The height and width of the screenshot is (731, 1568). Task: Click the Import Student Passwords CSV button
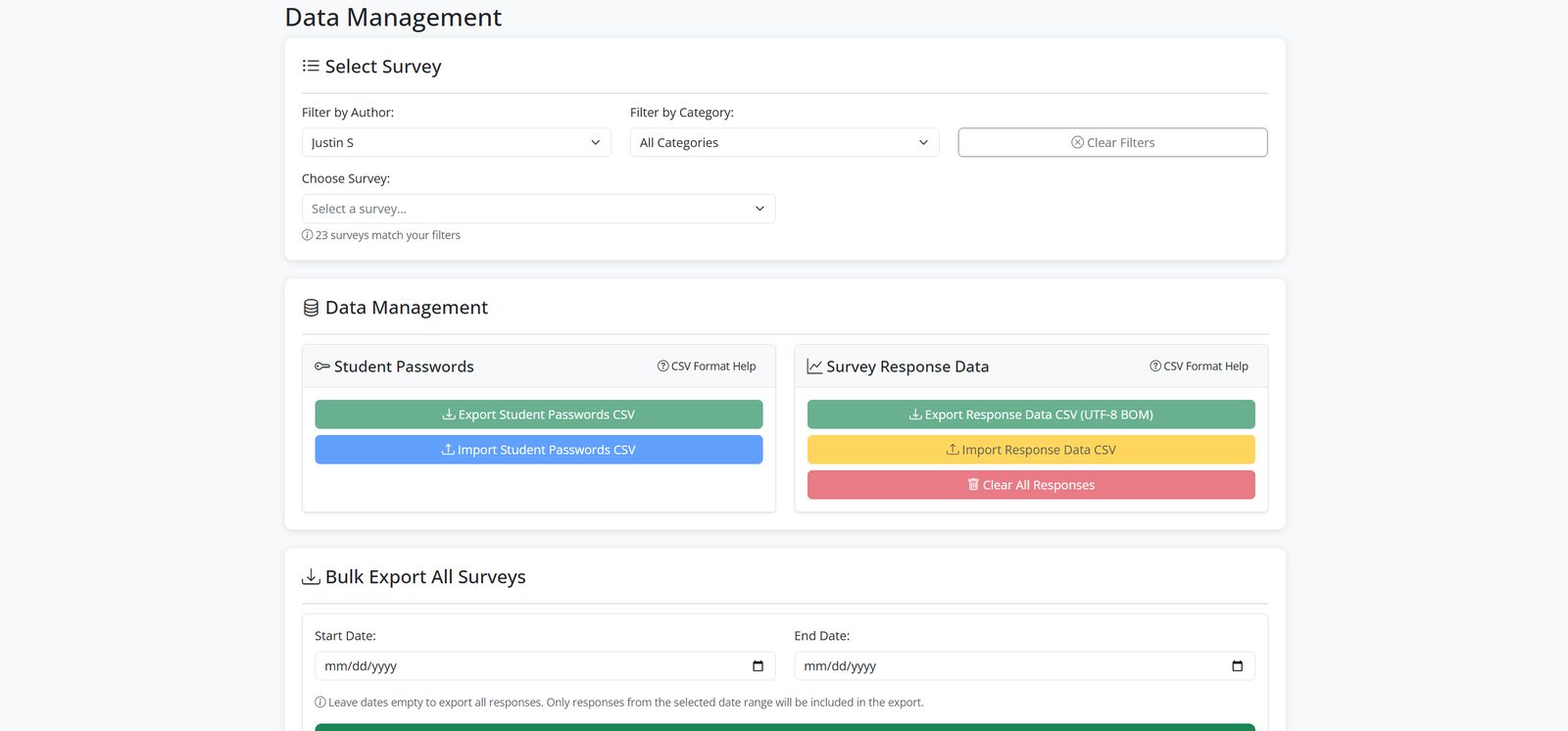click(x=538, y=450)
